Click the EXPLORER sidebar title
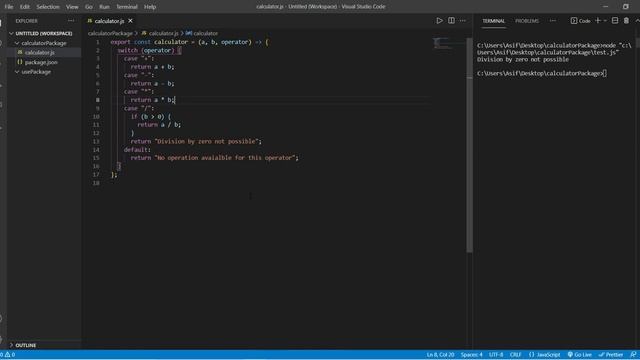640x360 pixels. (x=27, y=21)
